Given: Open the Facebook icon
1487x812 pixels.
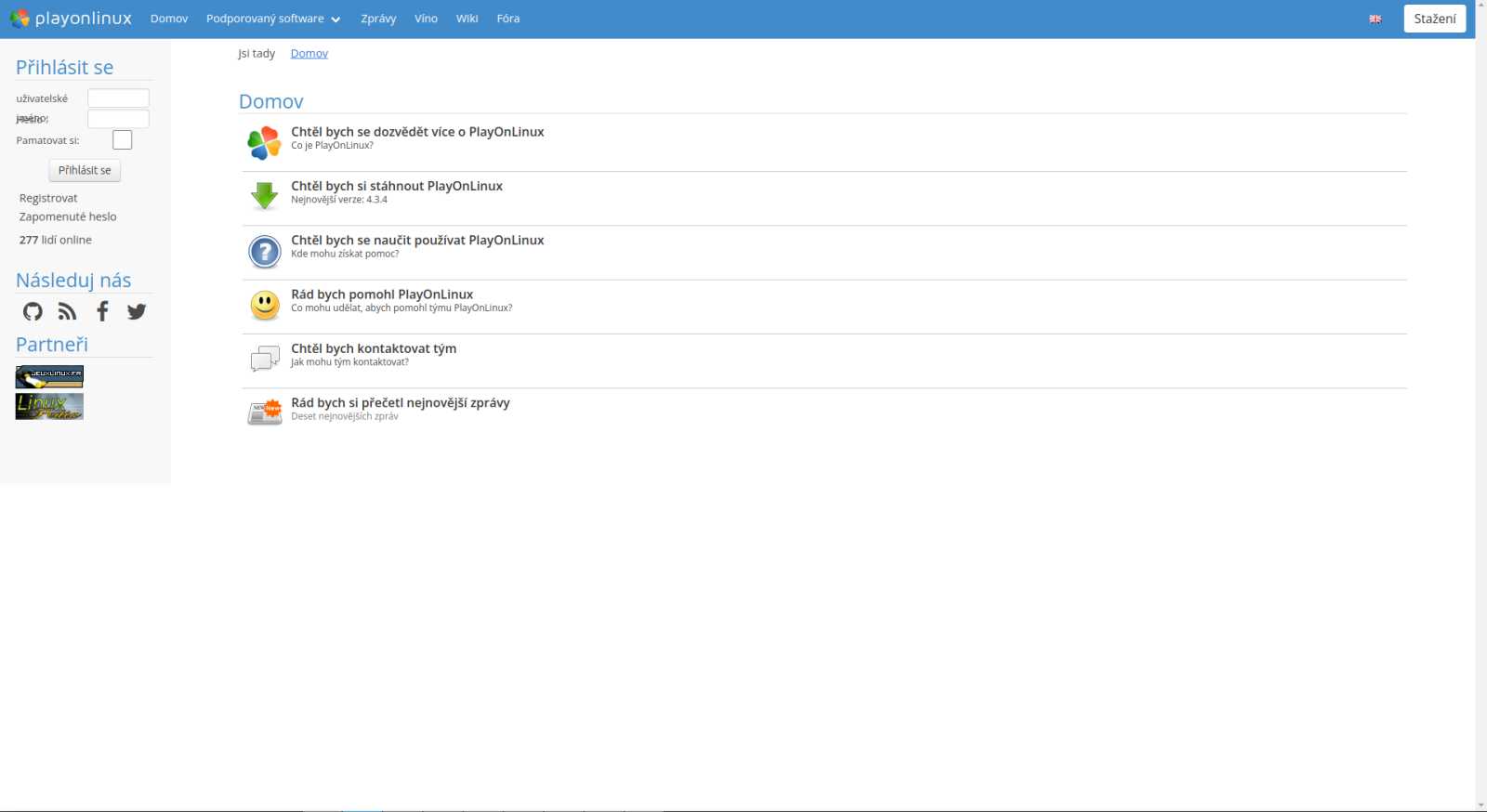Looking at the screenshot, I should click(102, 311).
